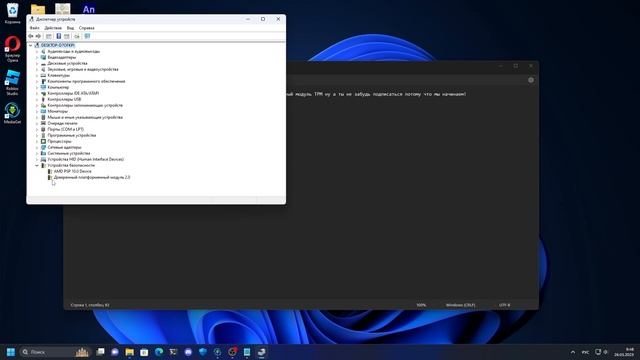Select AMD PSP 10.0 Device
640x360 pixels.
click(x=73, y=171)
